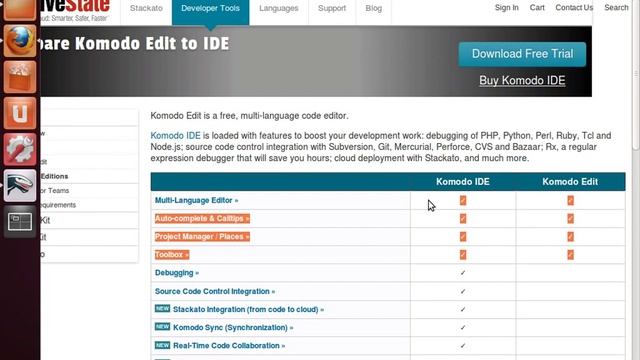This screenshot has width=640, height=360.
Task: Click the NEW badge beside Real-Time Code Collaboration
Action: pos(162,345)
